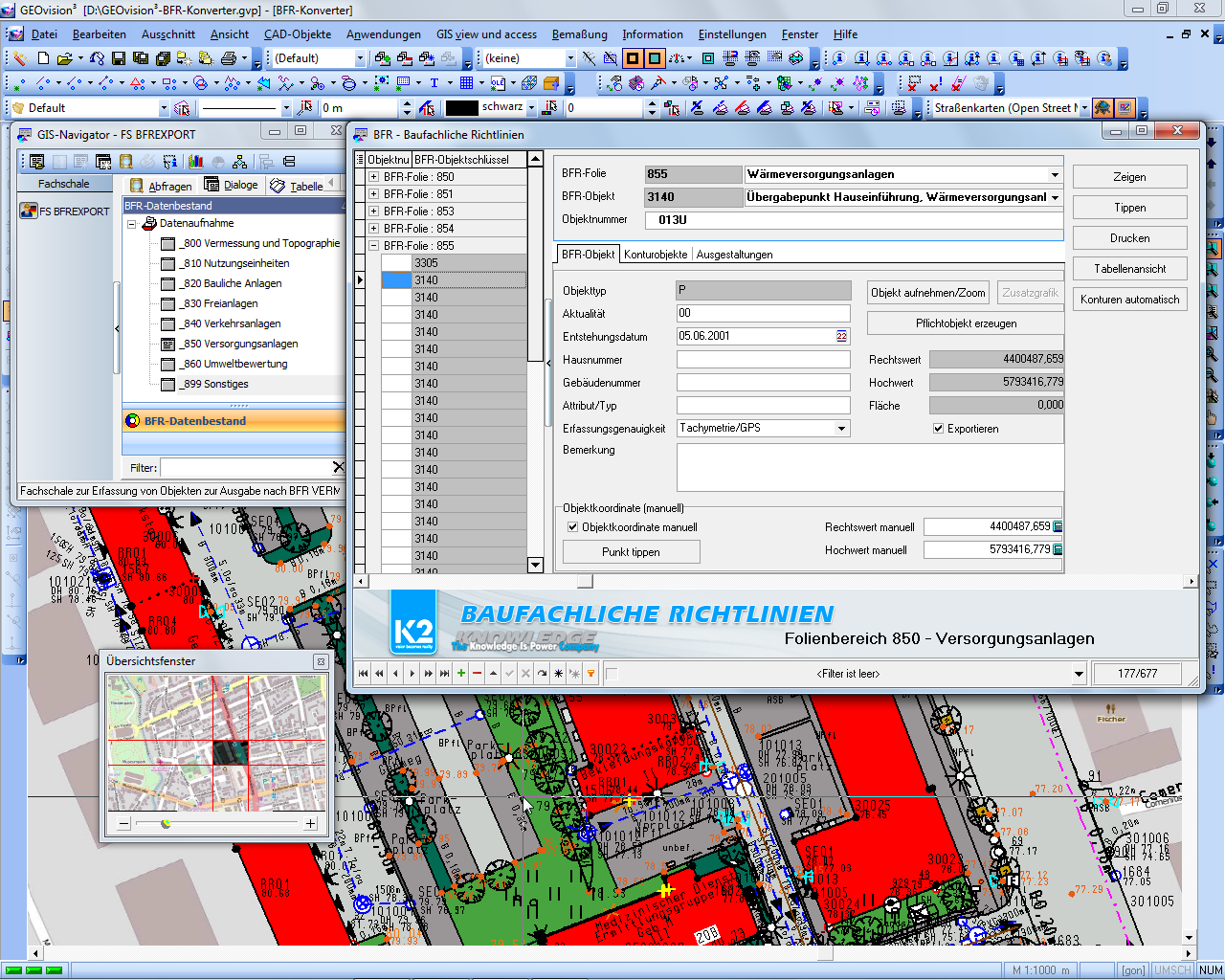Click the orange filter funnel icon

coord(591,674)
